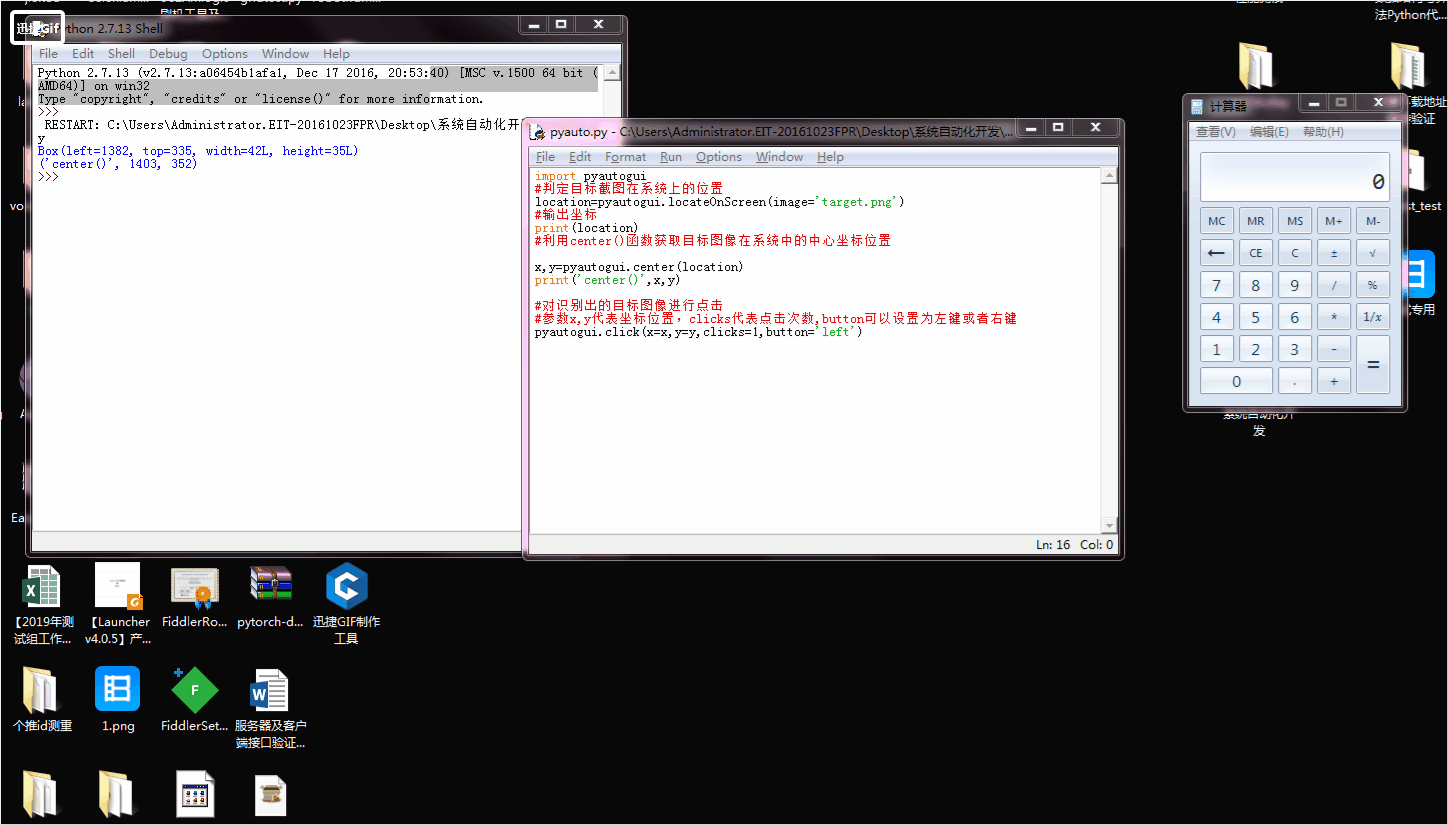
Task: Click the 'Ln: 16' status bar entry
Action: pos(1053,545)
